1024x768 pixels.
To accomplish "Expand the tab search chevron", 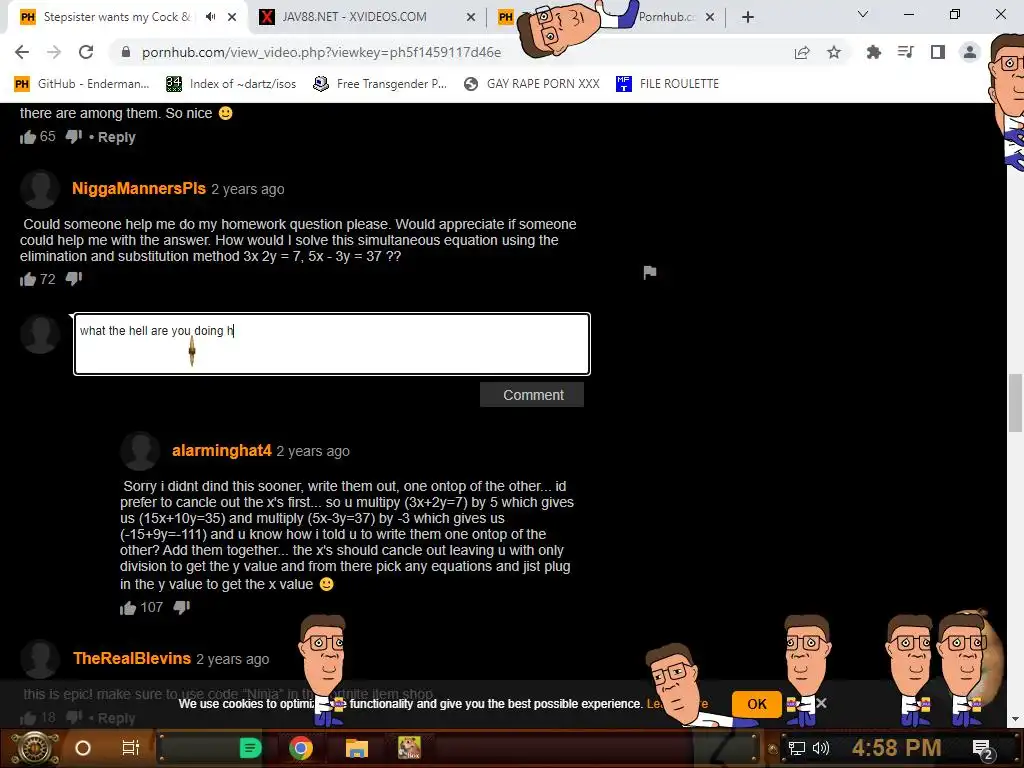I will point(863,14).
